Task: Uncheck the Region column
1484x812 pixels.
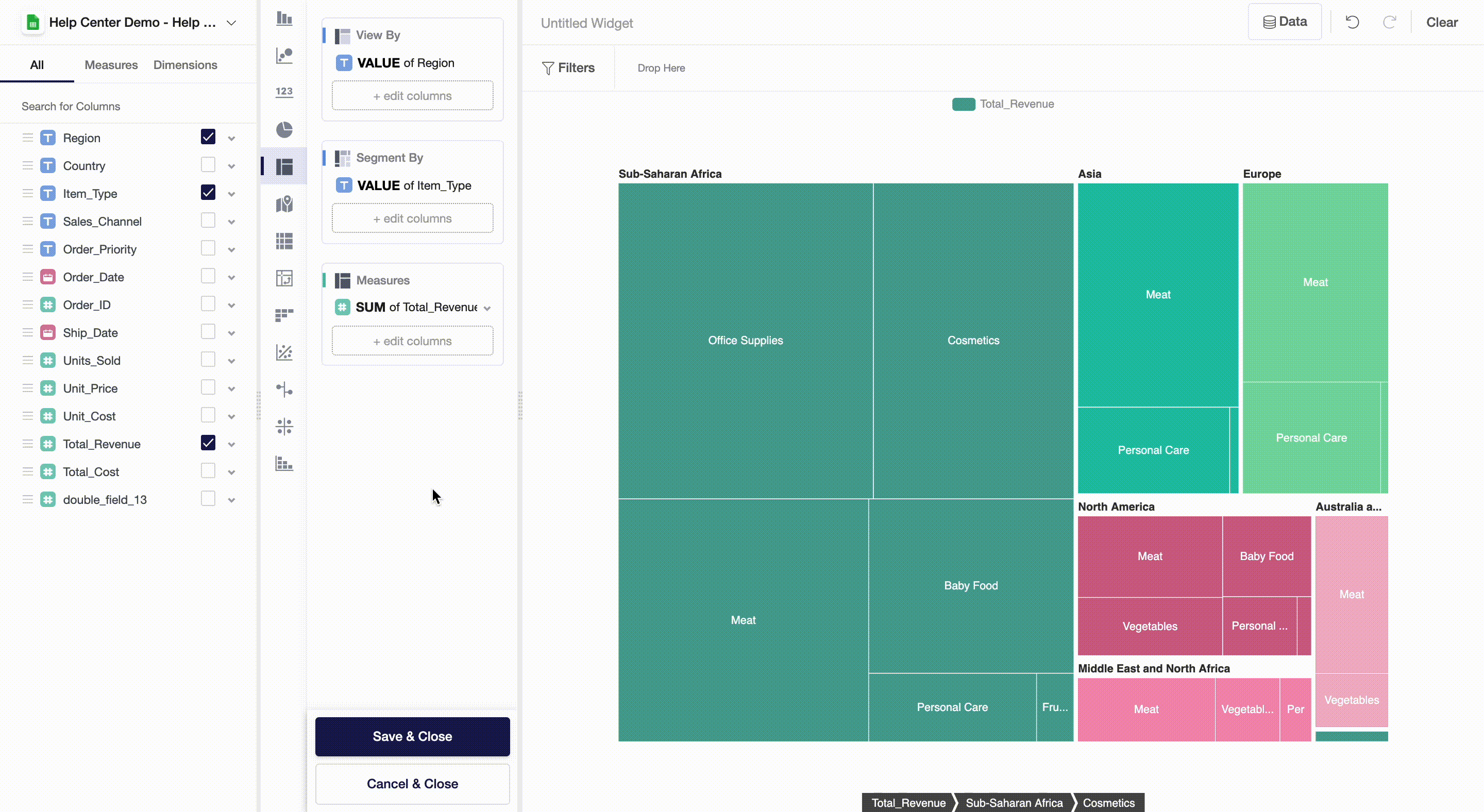Action: 208,138
